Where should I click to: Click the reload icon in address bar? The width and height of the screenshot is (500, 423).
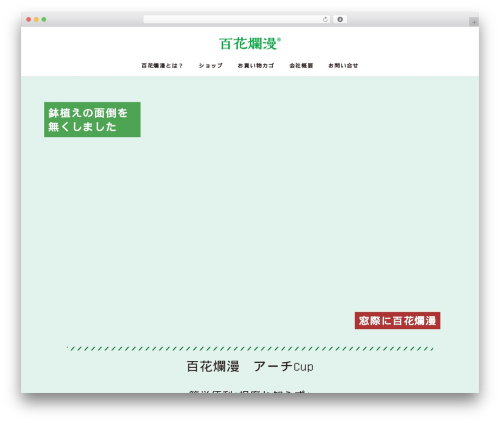tap(325, 20)
